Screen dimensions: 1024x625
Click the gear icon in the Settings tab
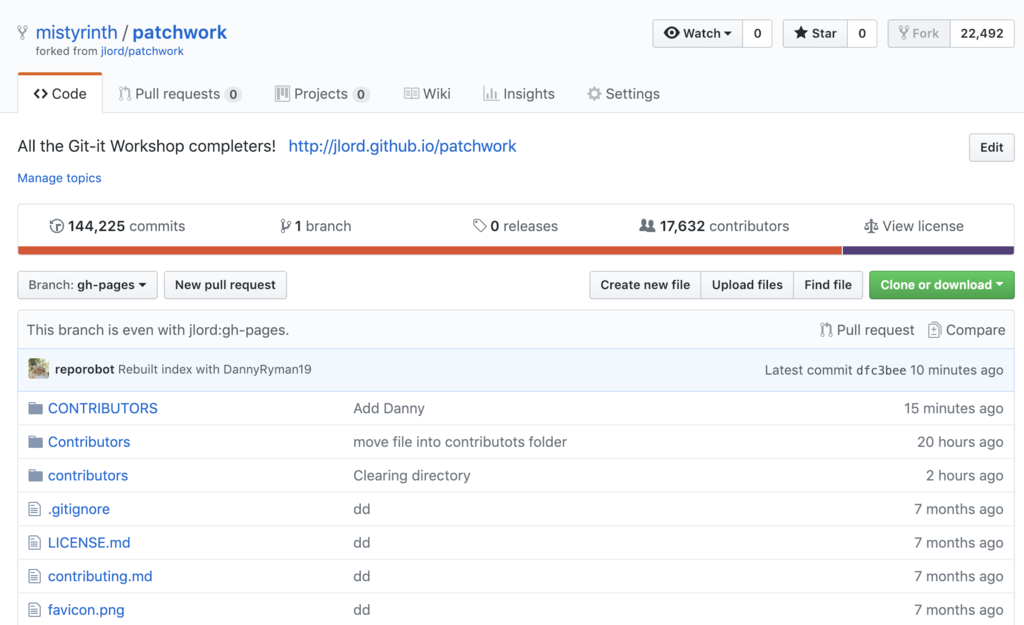[594, 93]
